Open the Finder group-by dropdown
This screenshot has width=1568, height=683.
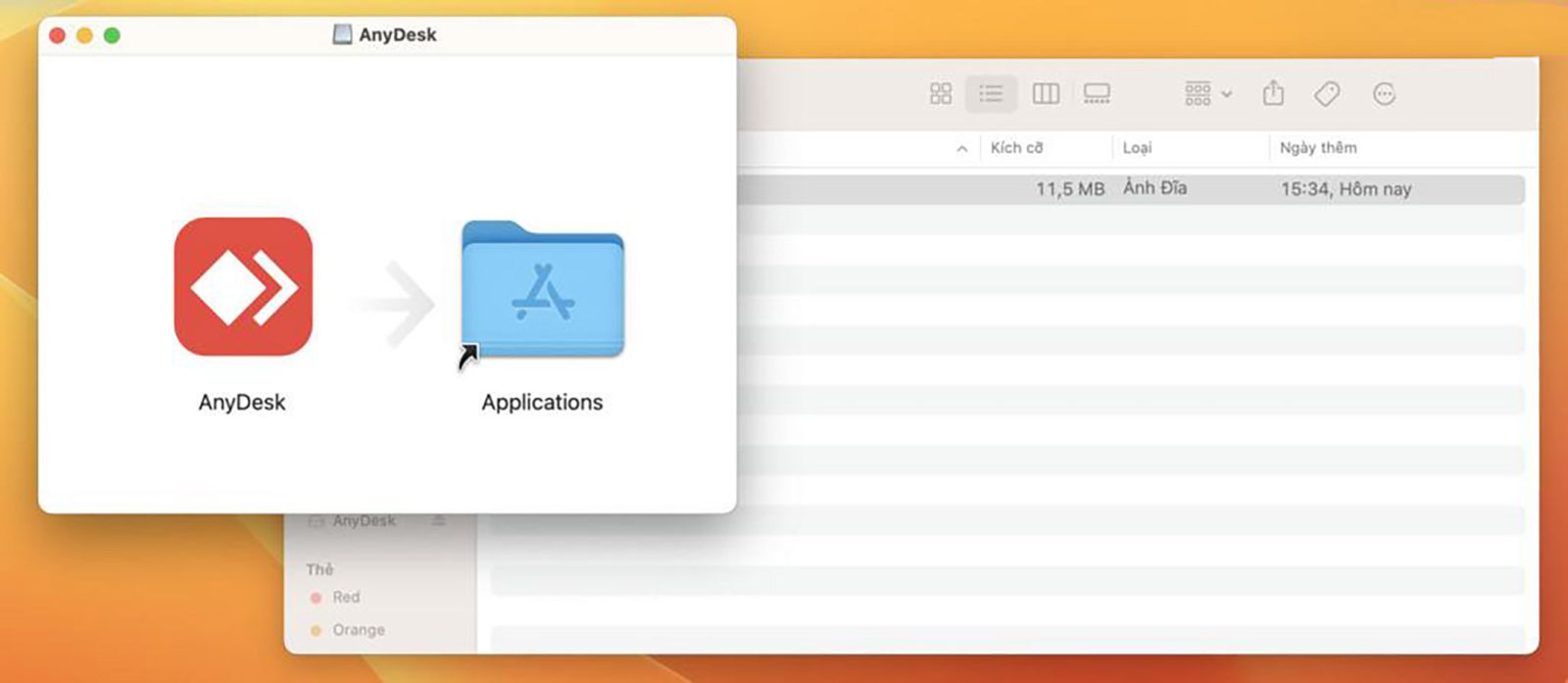pos(1207,94)
